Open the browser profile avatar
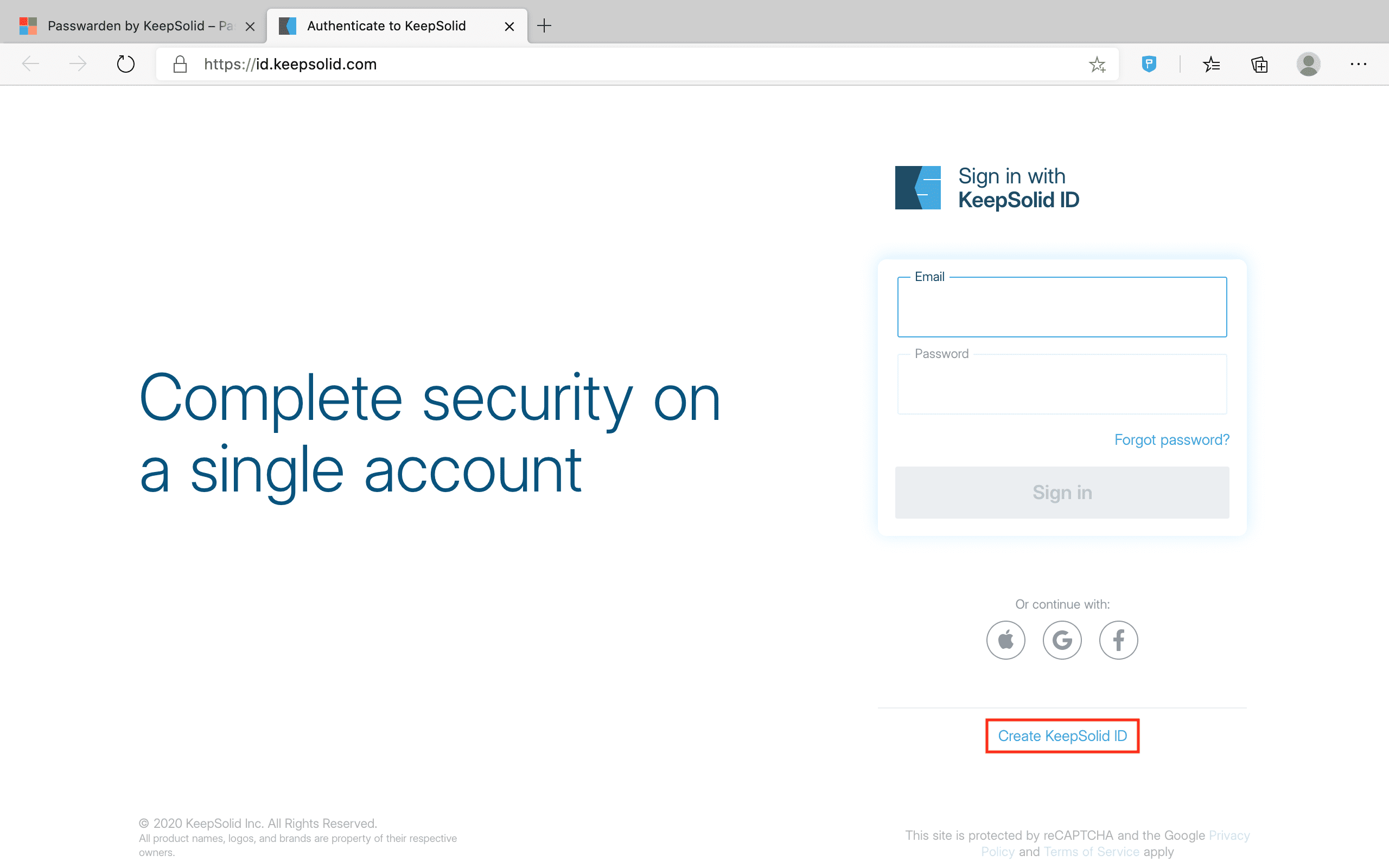1389x868 pixels. click(x=1308, y=65)
